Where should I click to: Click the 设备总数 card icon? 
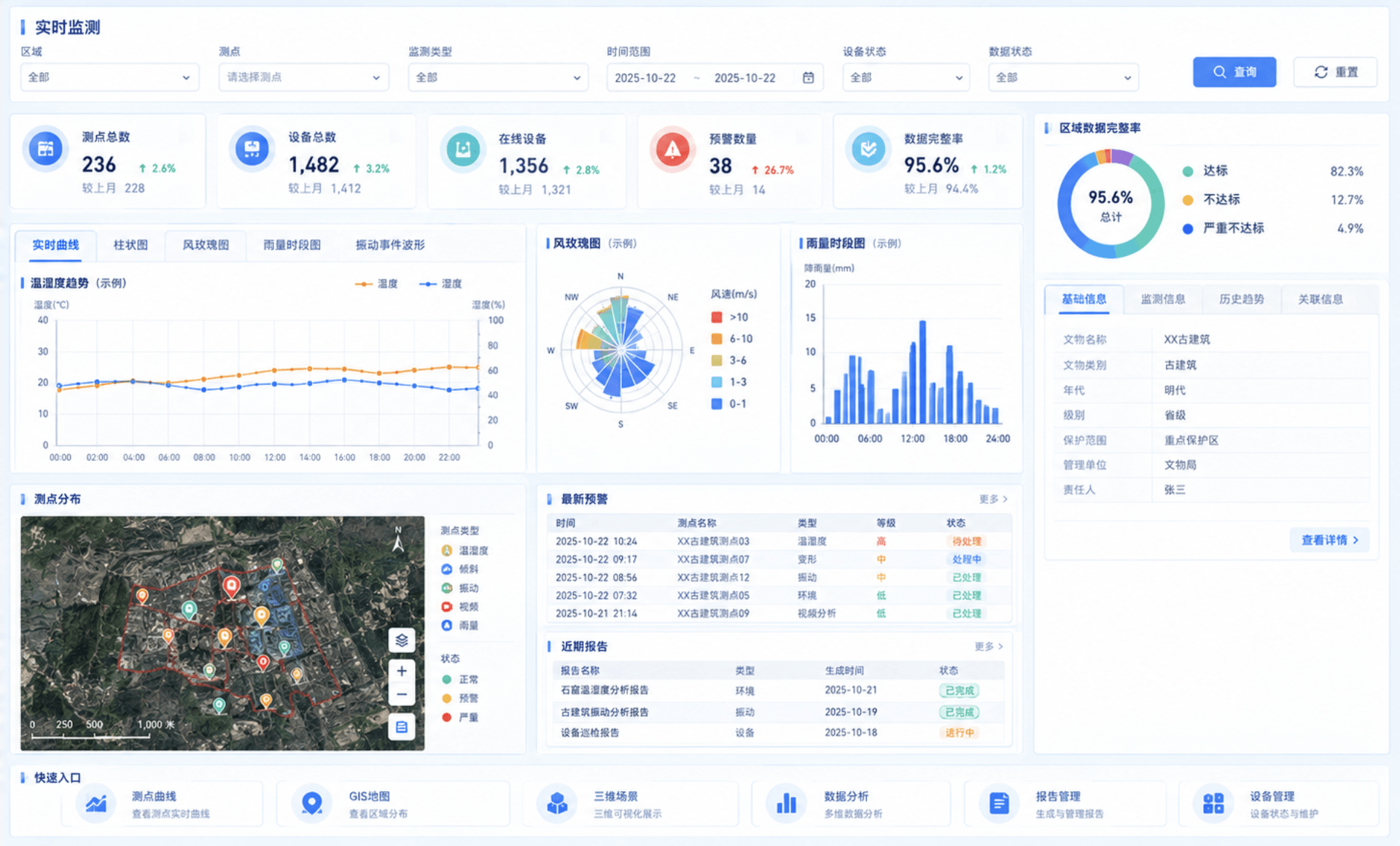click(x=252, y=149)
